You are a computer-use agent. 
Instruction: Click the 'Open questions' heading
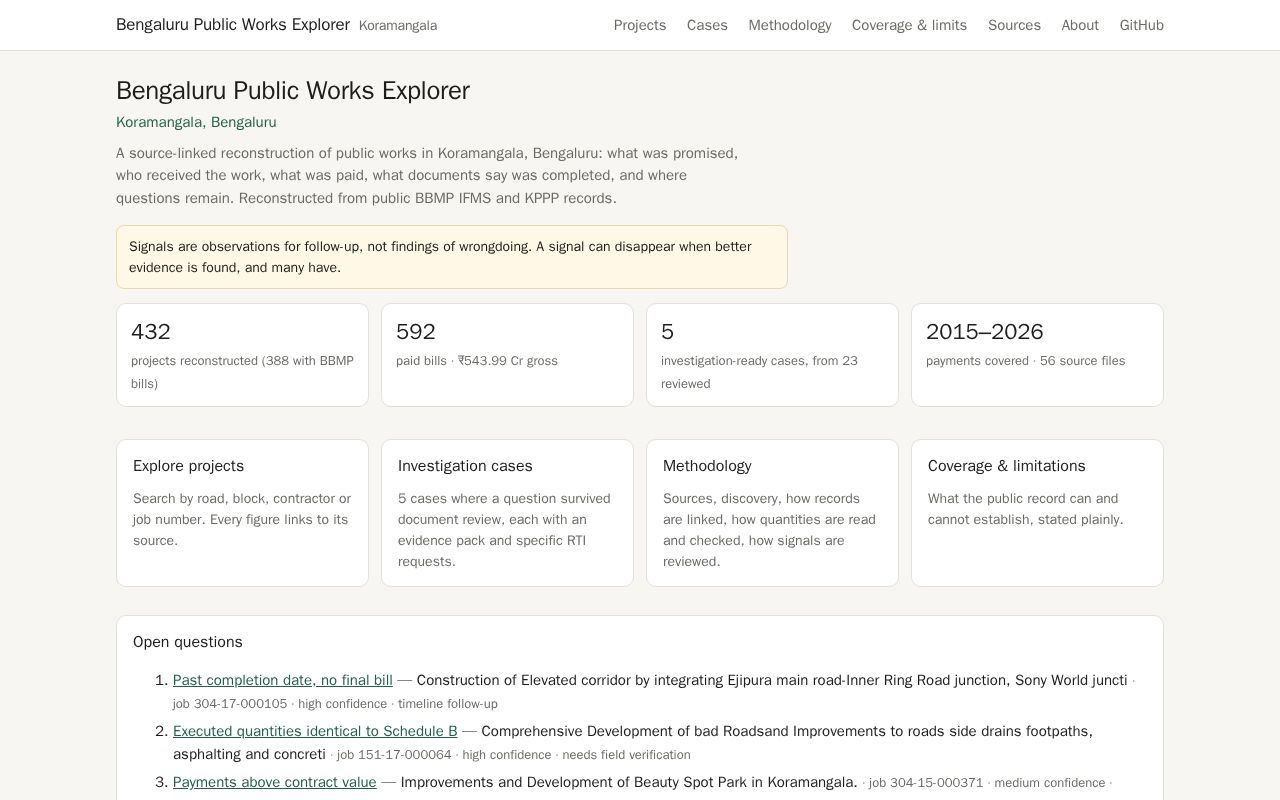point(188,642)
